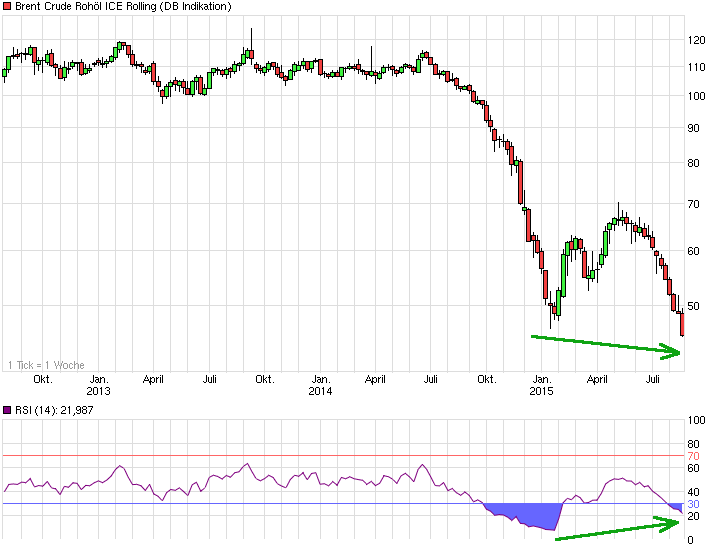This screenshot has height=548, width=726.
Task: Select the Jan. 2013 time axis label
Action: 99,385
